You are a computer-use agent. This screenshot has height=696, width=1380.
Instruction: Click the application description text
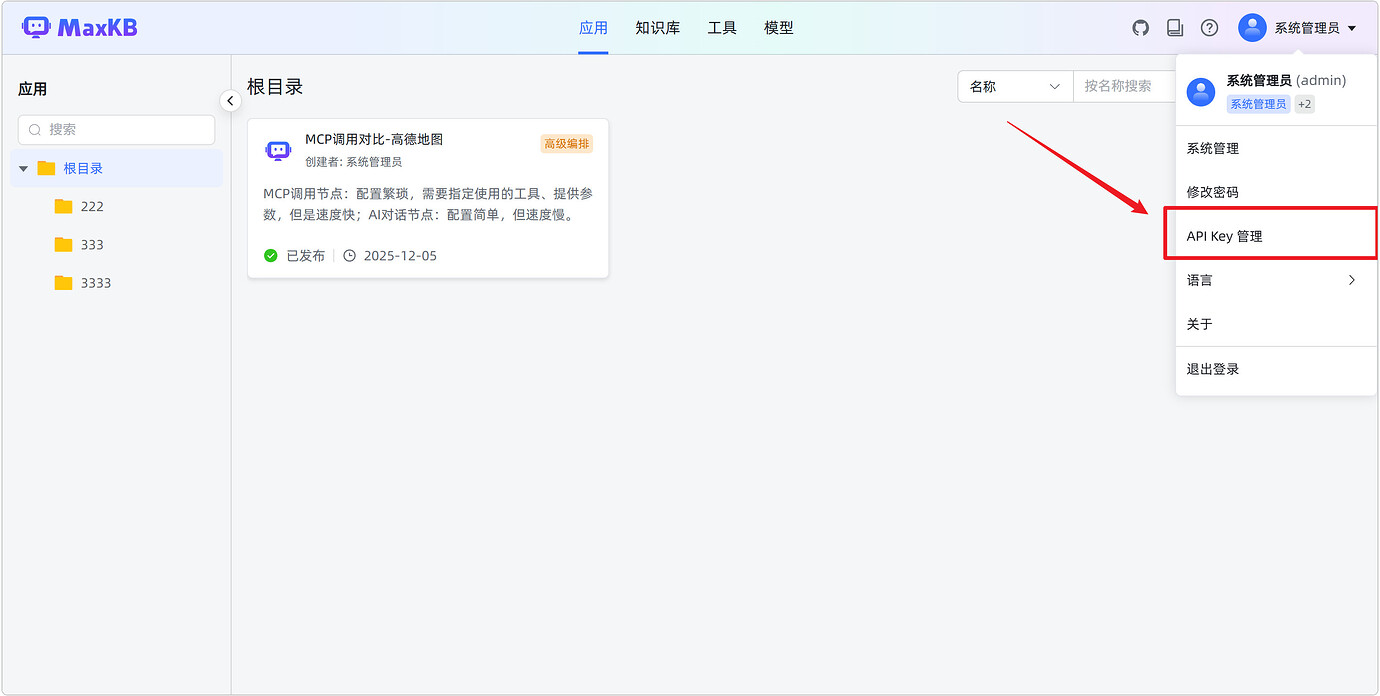point(428,204)
